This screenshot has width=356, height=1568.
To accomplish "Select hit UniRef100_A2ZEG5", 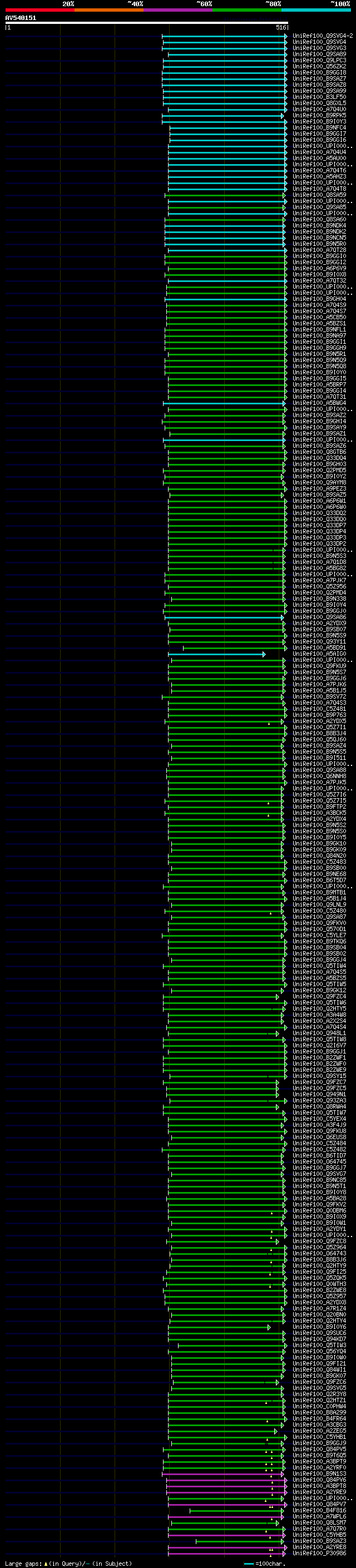I will pyautogui.click(x=319, y=1431).
